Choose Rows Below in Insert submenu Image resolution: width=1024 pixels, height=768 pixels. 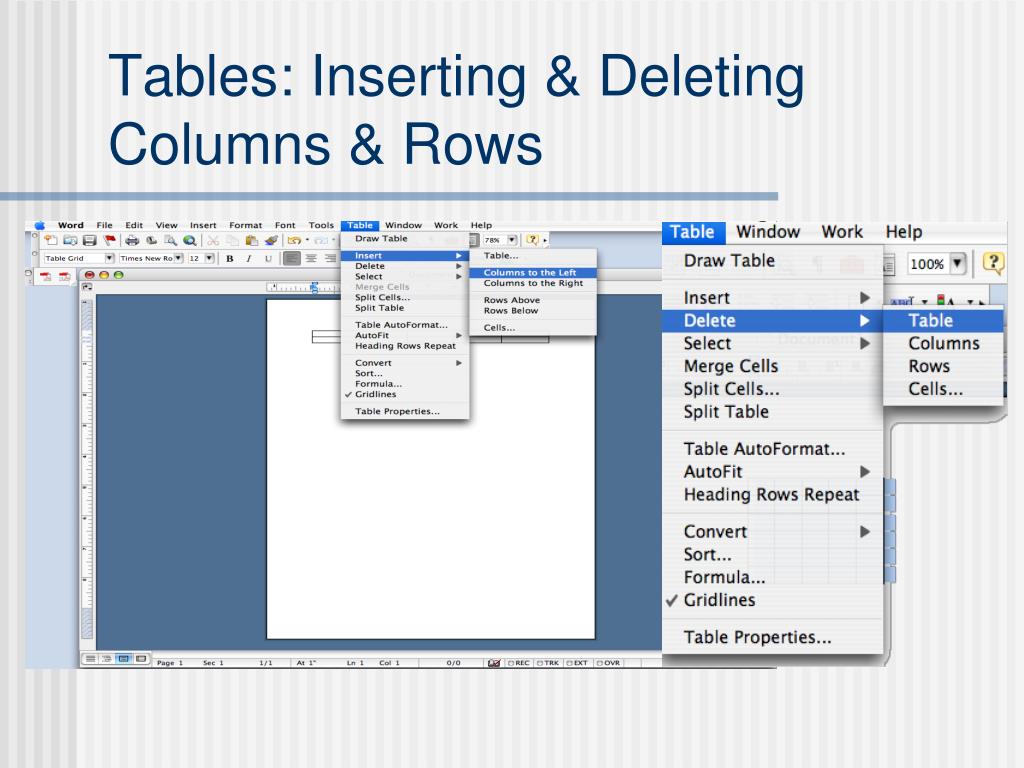pos(533,311)
